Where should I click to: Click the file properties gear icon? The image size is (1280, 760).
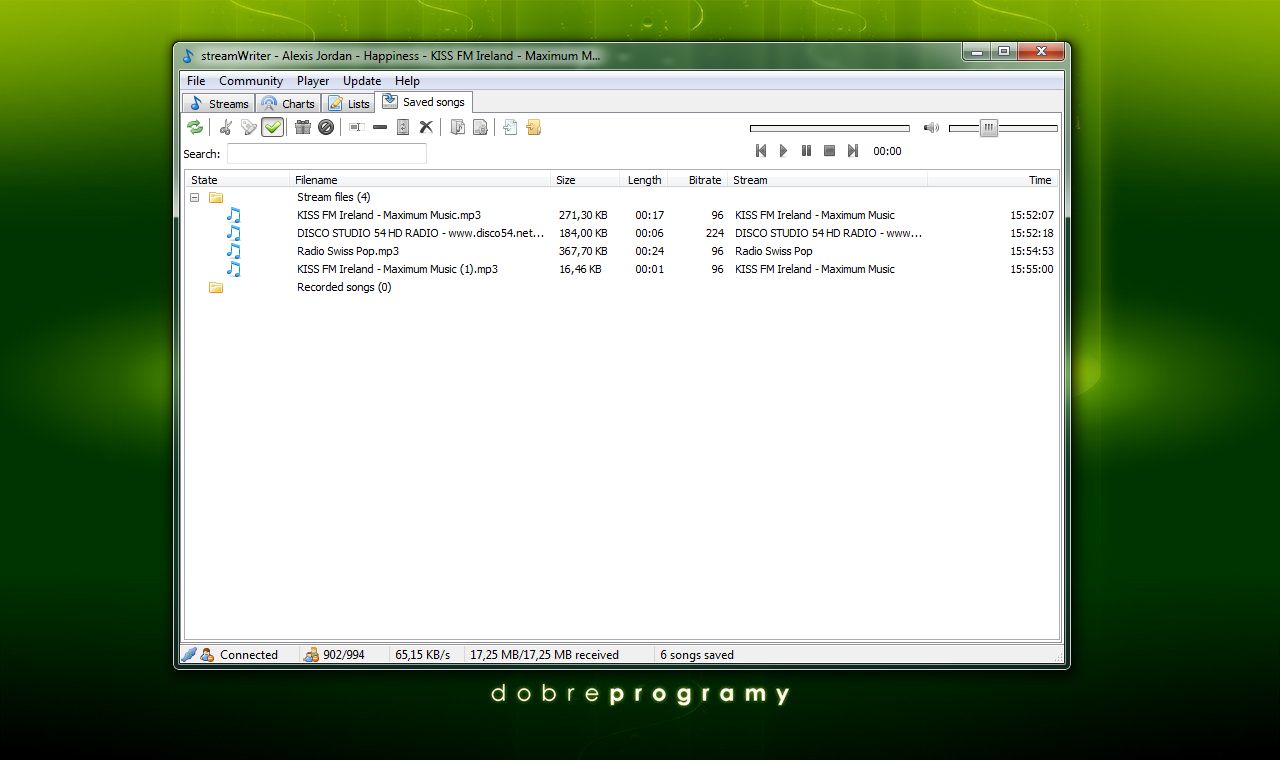(x=480, y=127)
